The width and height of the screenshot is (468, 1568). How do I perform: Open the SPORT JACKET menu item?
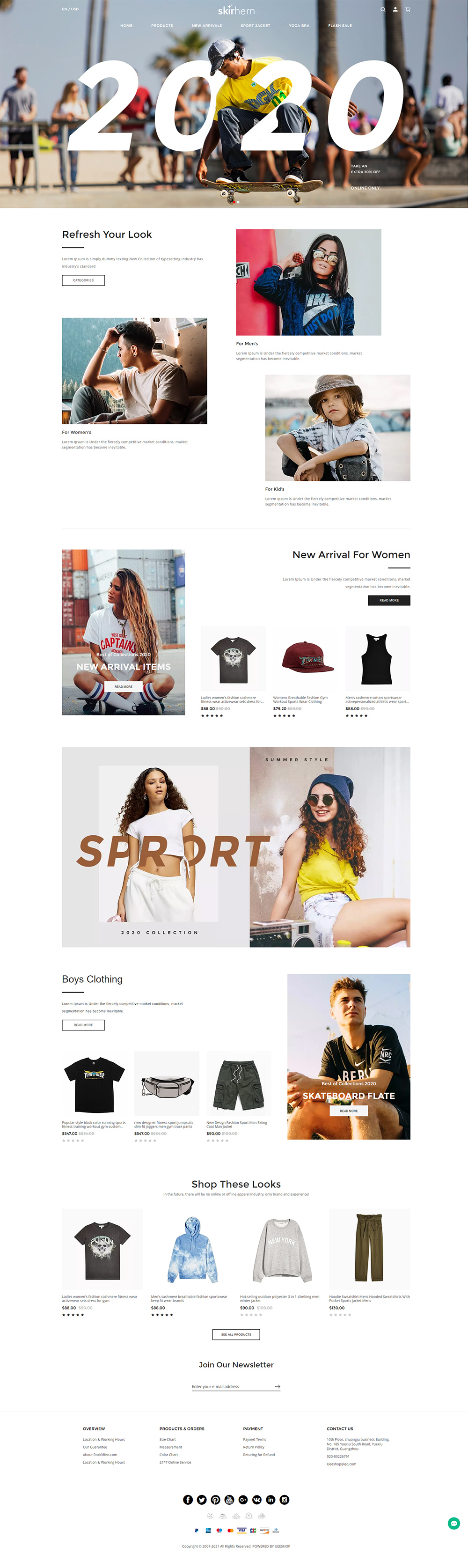pos(255,26)
